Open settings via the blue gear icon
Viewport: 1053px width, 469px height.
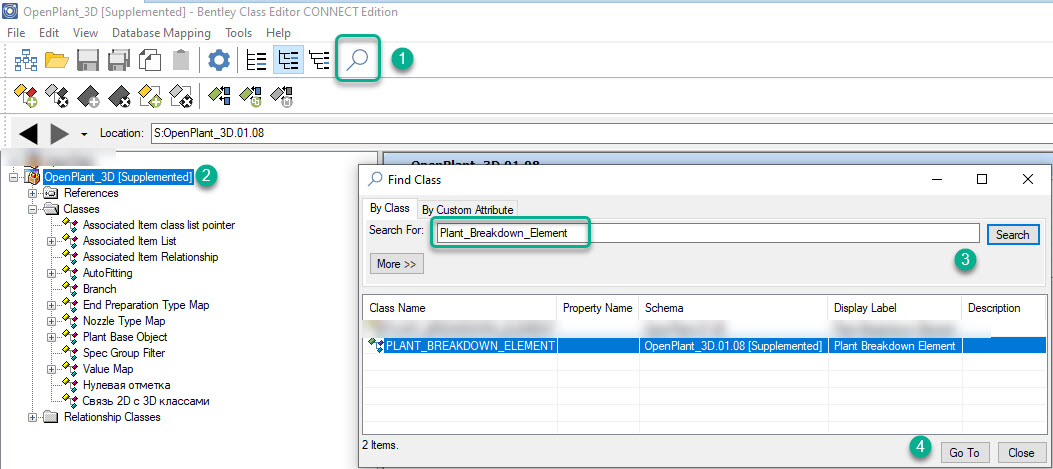point(218,61)
